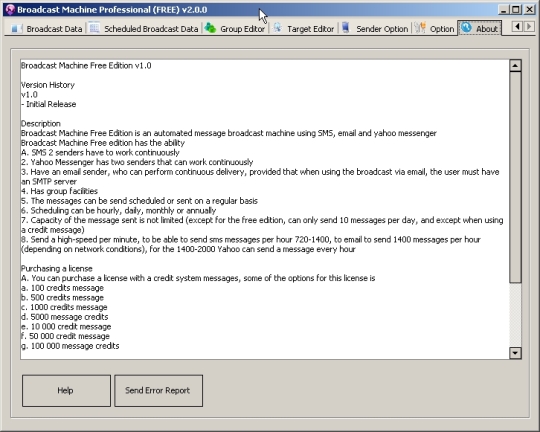The height and width of the screenshot is (432, 540).
Task: Switch to the Target Editor tab
Action: click(303, 29)
